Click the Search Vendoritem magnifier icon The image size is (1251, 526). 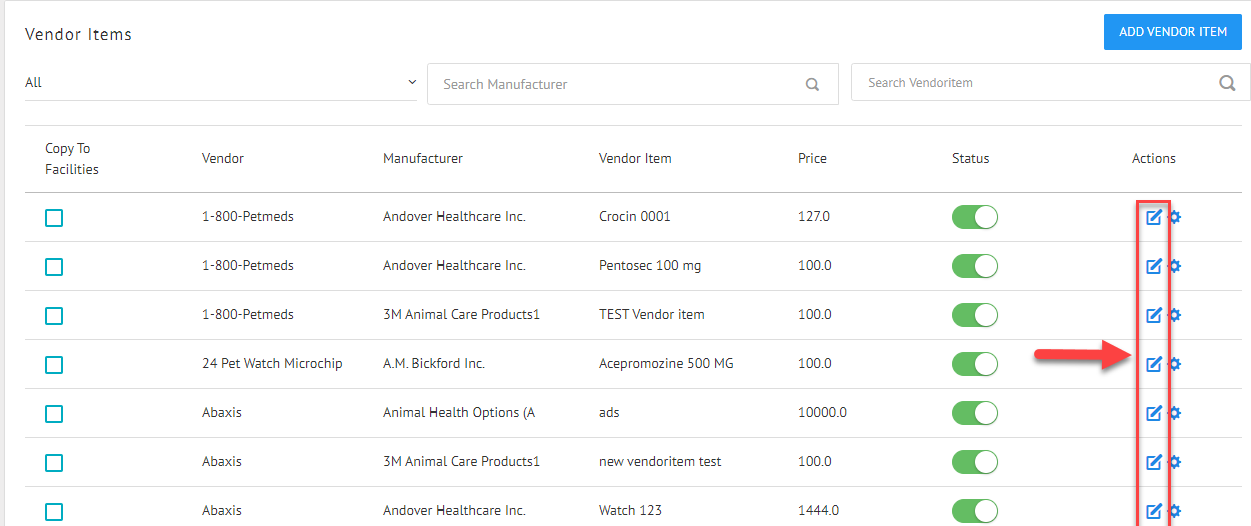[x=1227, y=83]
